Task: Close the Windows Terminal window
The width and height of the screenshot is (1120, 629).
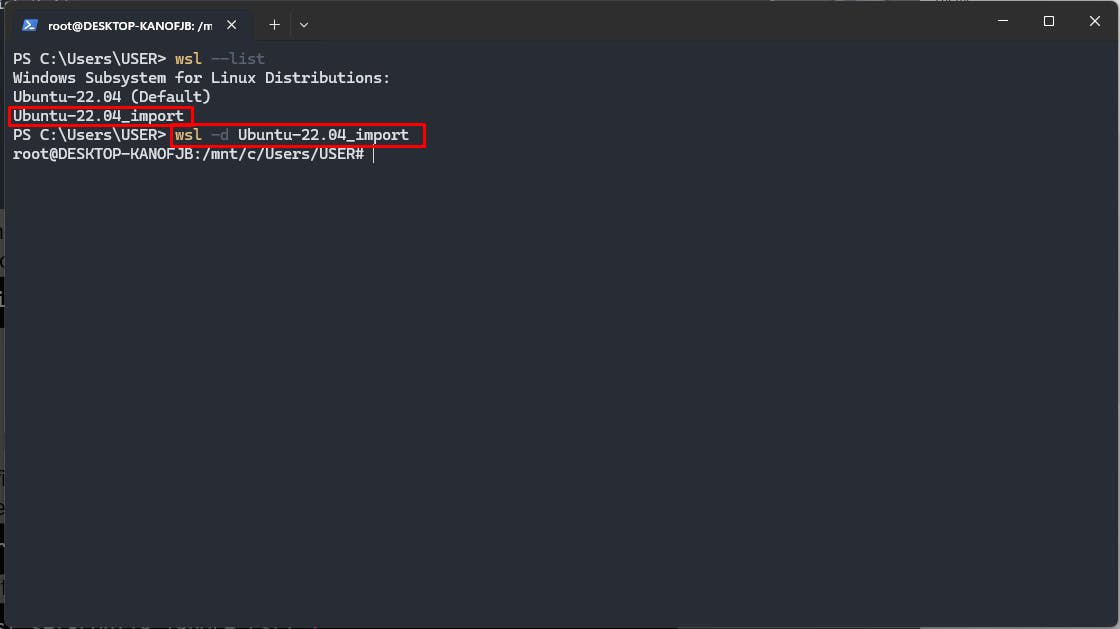Action: click(x=1094, y=21)
